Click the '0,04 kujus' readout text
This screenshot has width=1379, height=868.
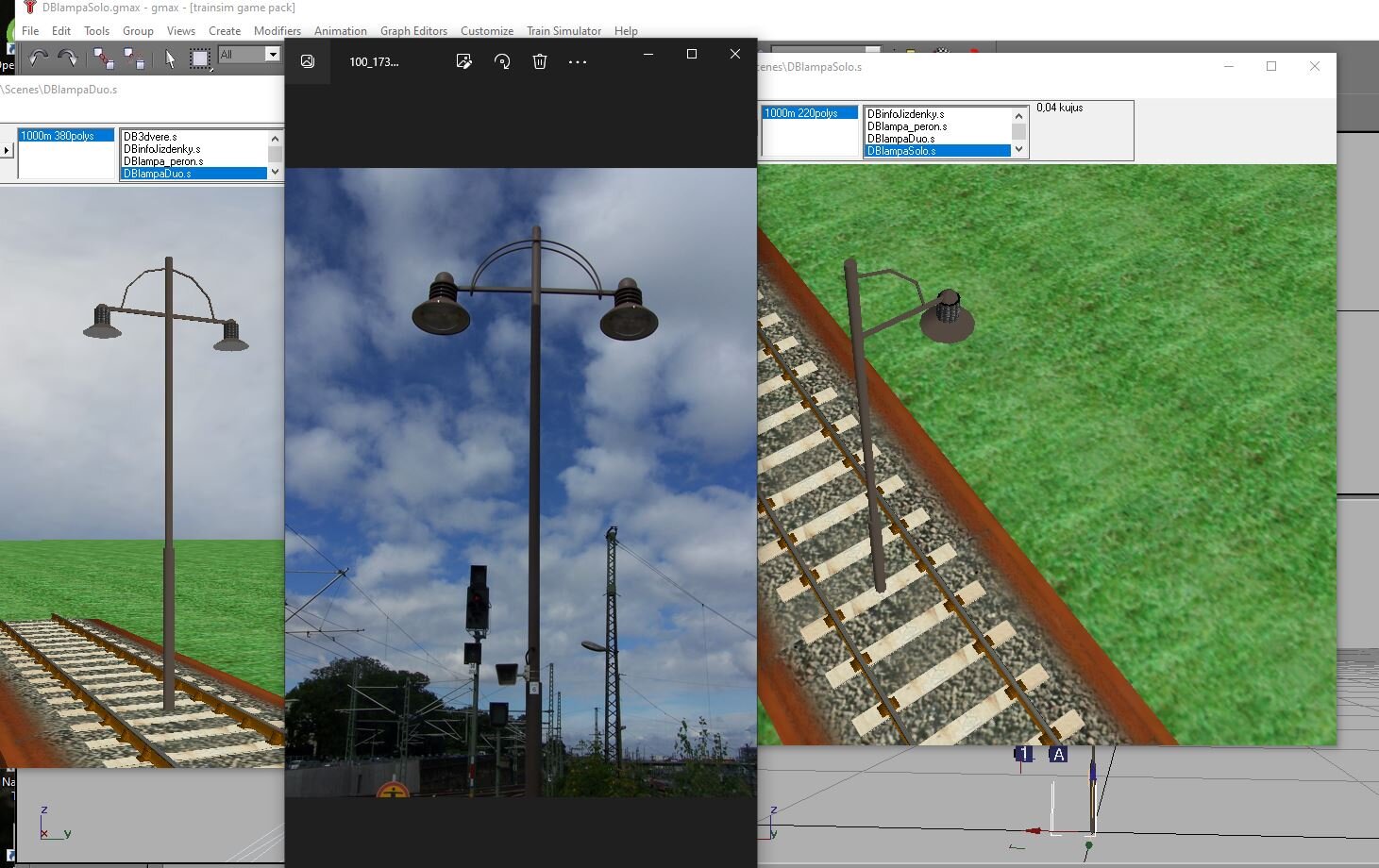tap(1059, 108)
